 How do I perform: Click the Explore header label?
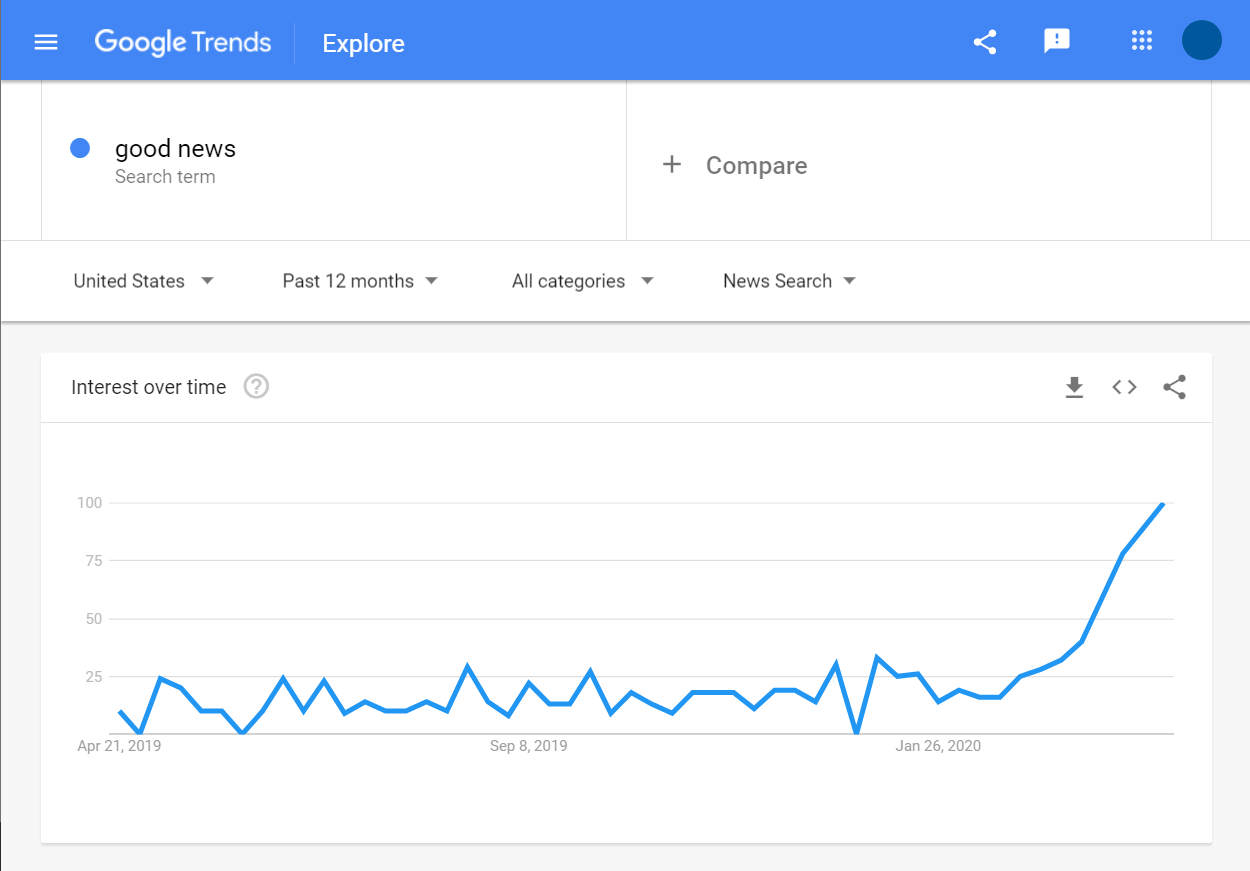[363, 43]
